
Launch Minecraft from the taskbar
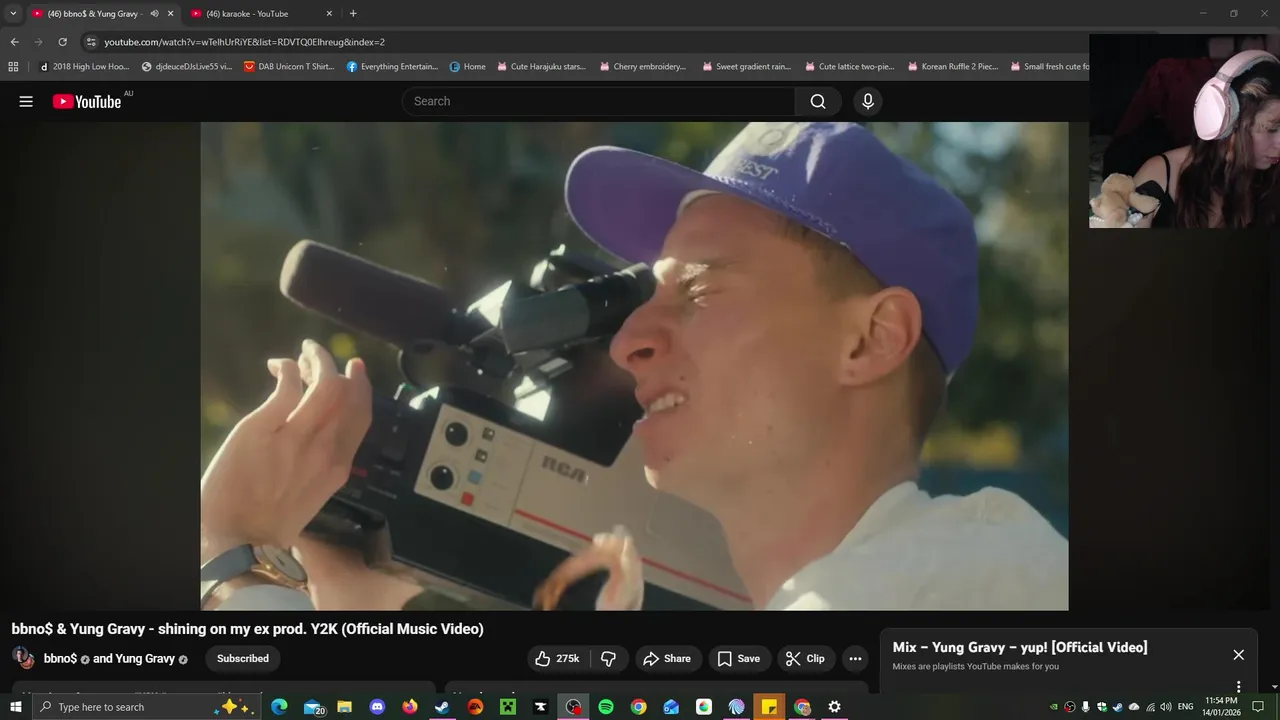[507, 707]
